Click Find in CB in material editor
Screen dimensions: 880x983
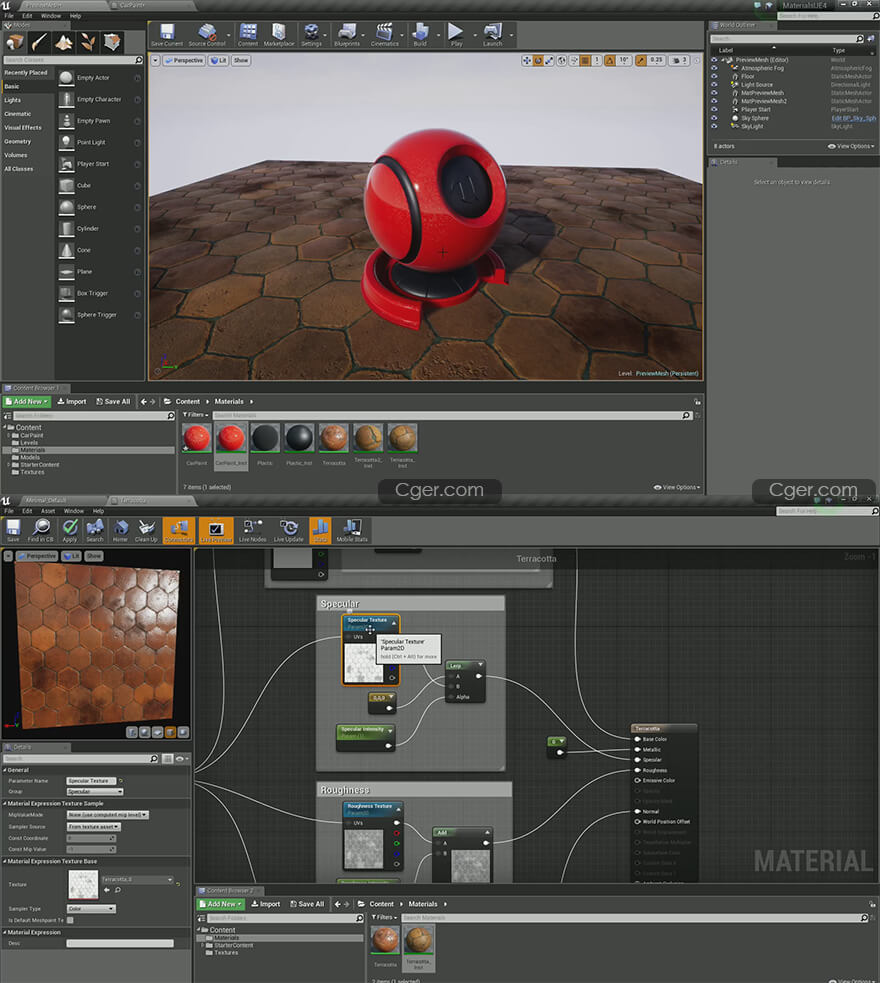[41, 530]
